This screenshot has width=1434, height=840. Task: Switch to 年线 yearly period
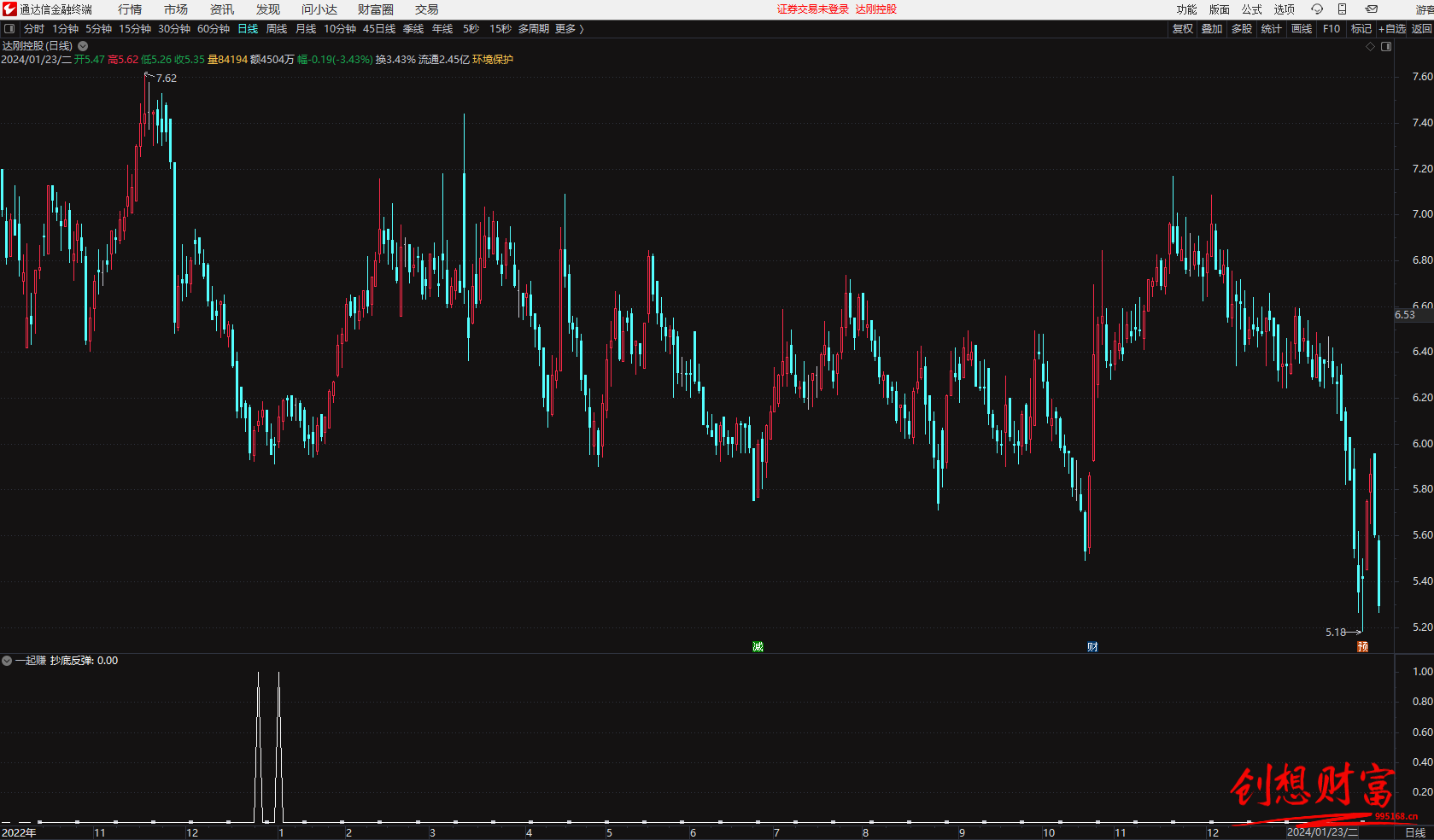point(442,29)
